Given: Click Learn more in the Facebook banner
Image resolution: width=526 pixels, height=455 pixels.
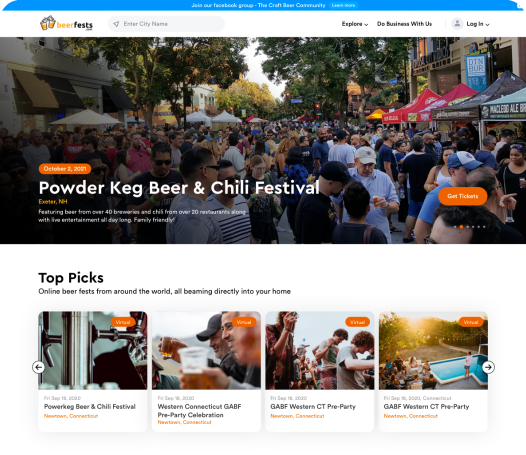Looking at the screenshot, I should click(x=343, y=5).
